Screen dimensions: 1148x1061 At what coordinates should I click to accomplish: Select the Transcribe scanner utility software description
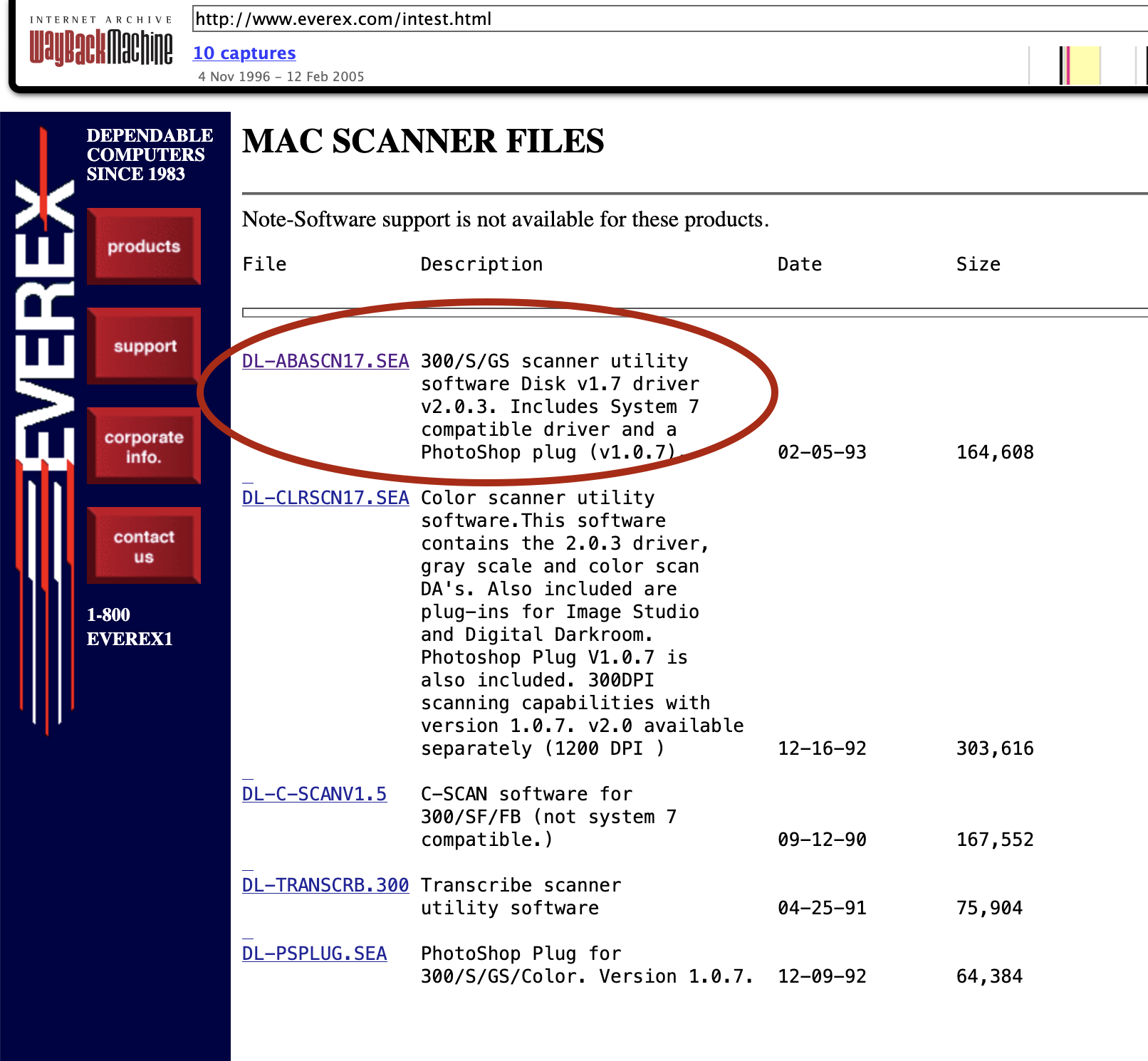pos(521,897)
